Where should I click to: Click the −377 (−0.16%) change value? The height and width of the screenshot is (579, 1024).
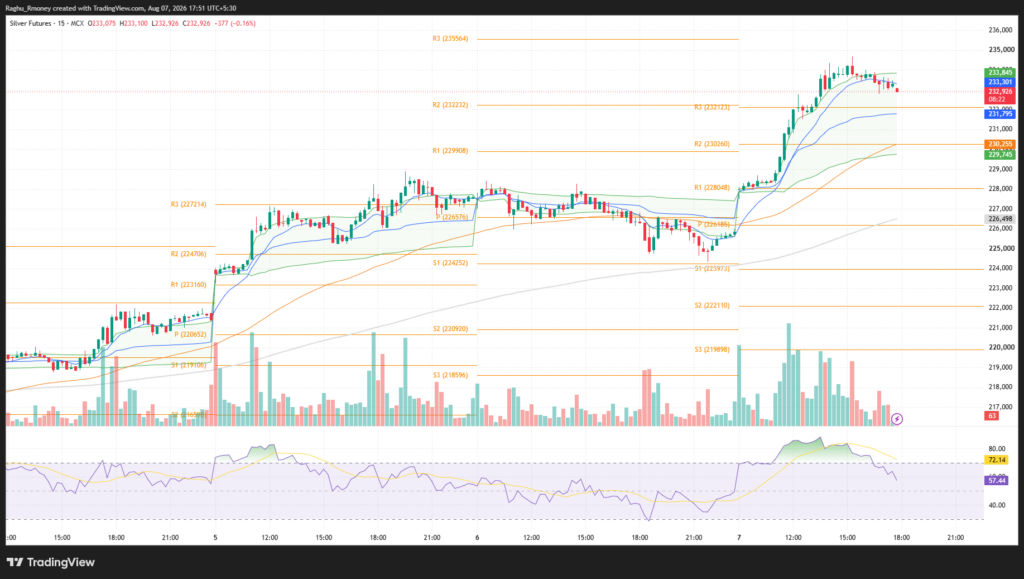pos(235,23)
